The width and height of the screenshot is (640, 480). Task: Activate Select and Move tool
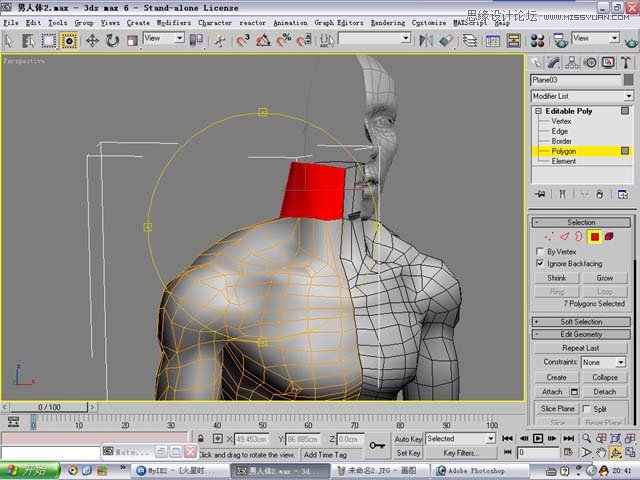[x=92, y=41]
